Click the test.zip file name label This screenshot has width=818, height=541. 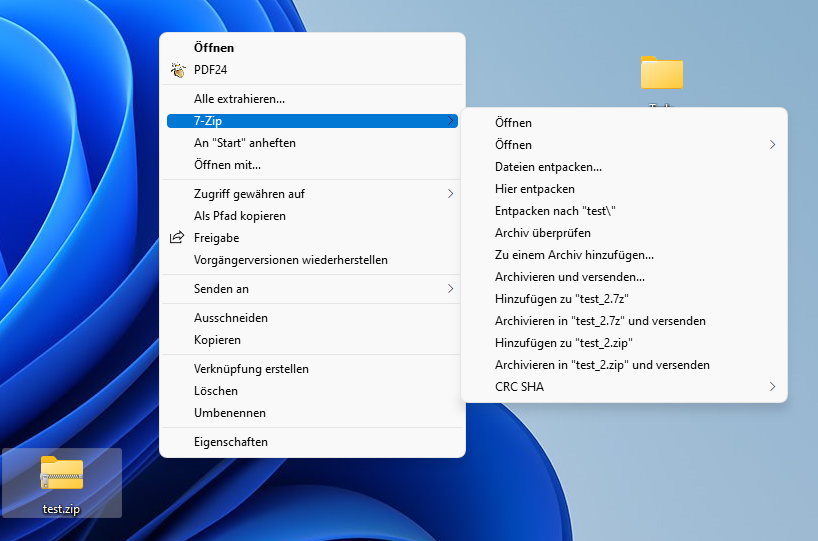61,509
